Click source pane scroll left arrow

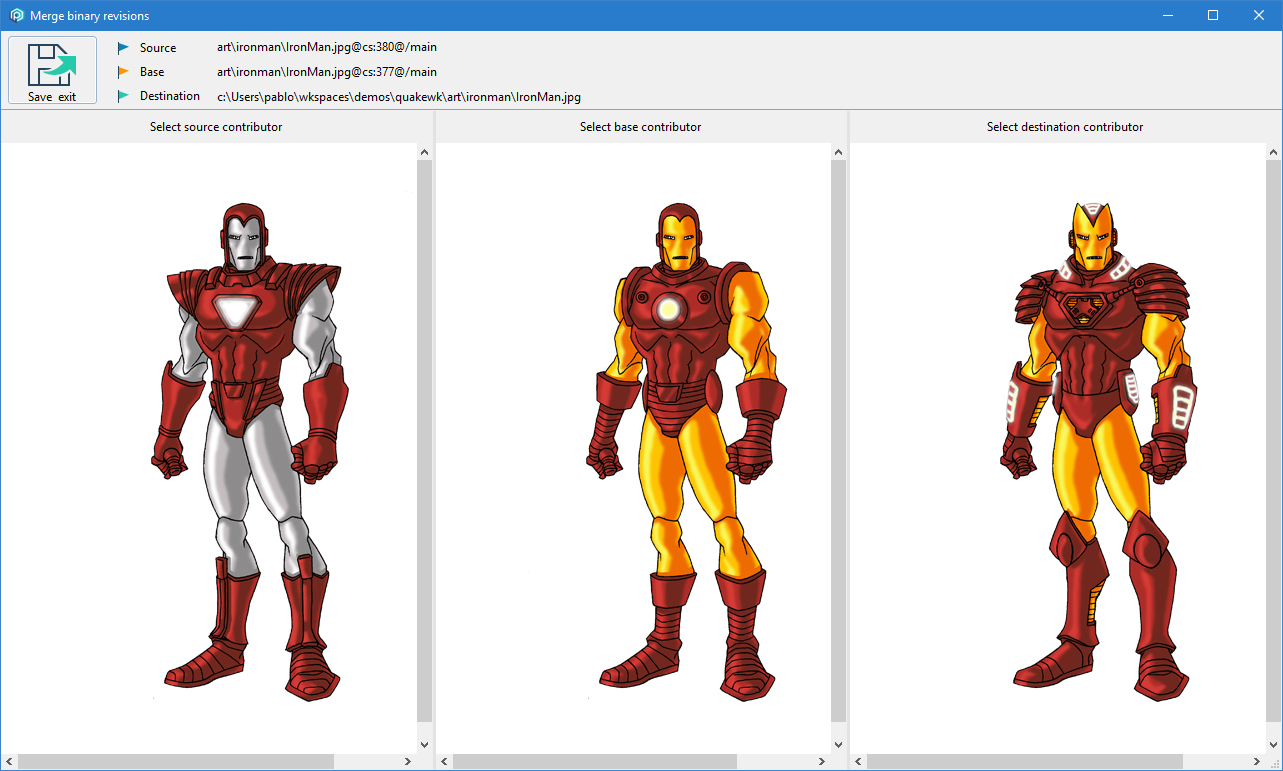click(9, 762)
